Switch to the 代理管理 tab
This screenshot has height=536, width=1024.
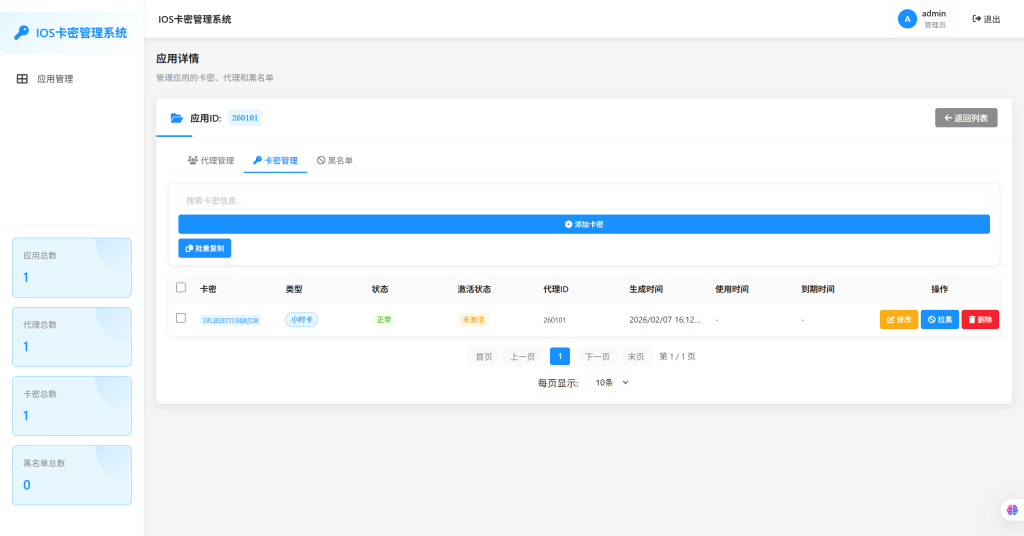coord(211,160)
